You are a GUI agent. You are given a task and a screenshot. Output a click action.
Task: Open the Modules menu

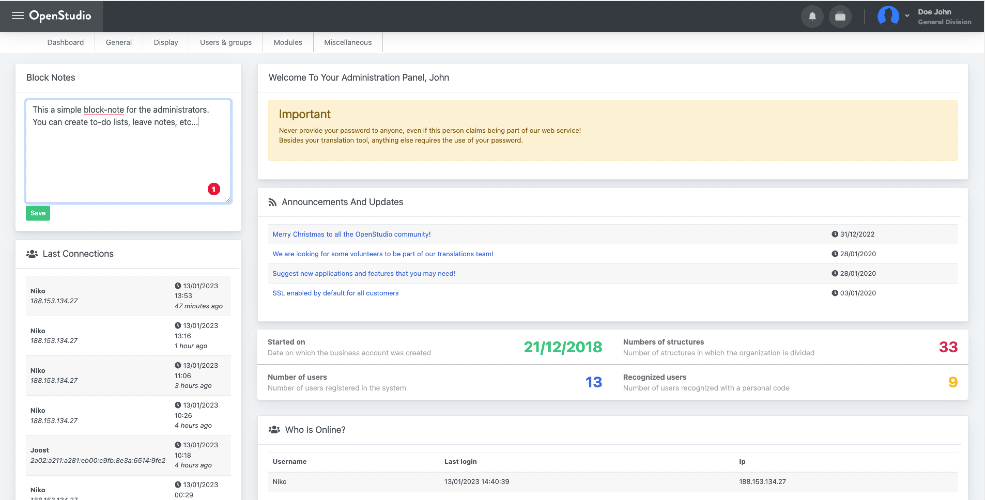[288, 43]
